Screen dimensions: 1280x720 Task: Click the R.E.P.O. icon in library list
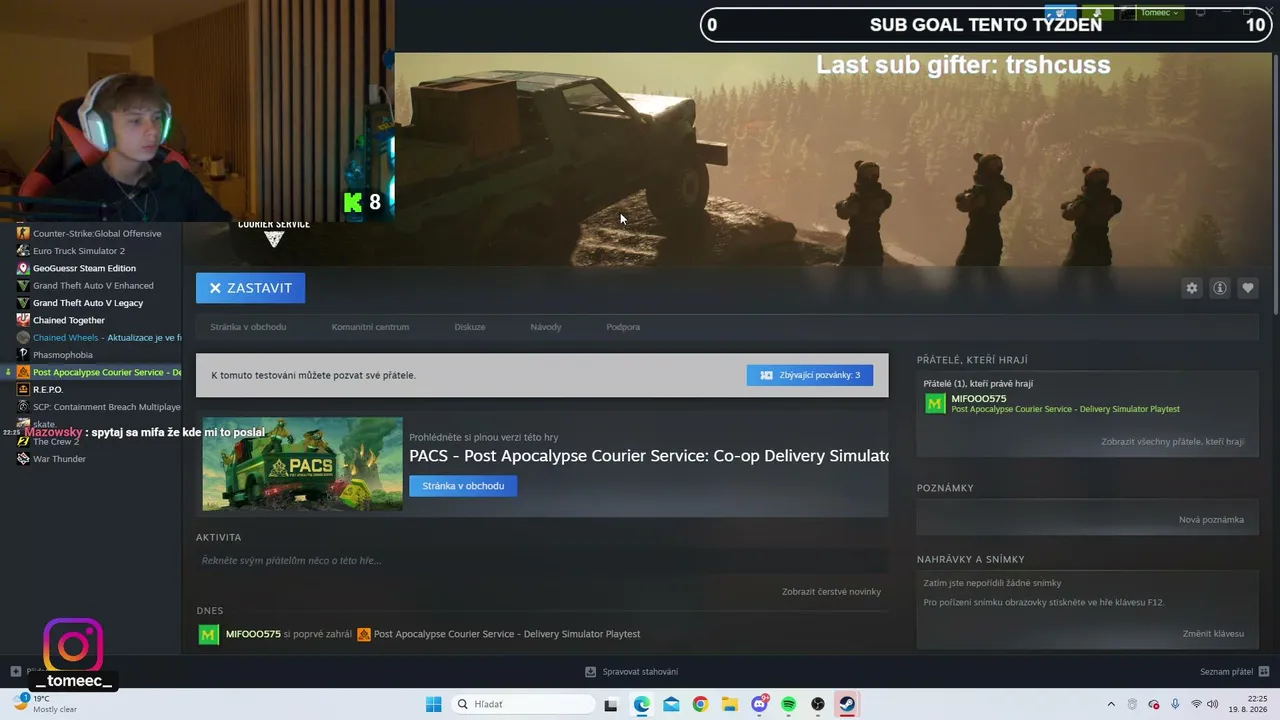23,389
